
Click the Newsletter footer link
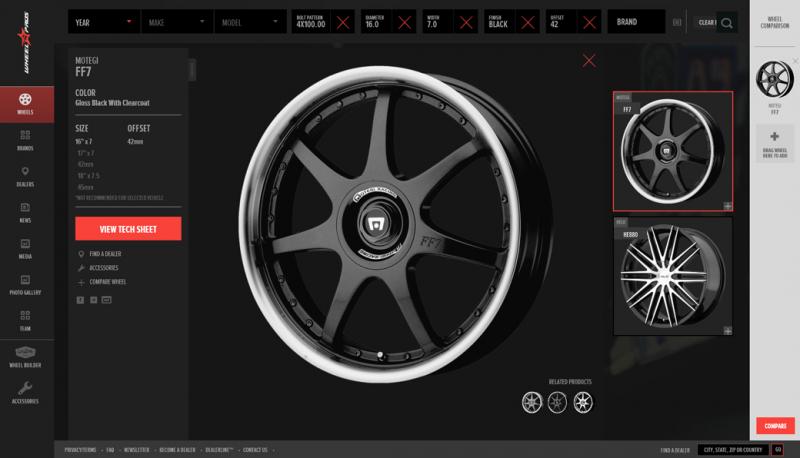(137, 450)
